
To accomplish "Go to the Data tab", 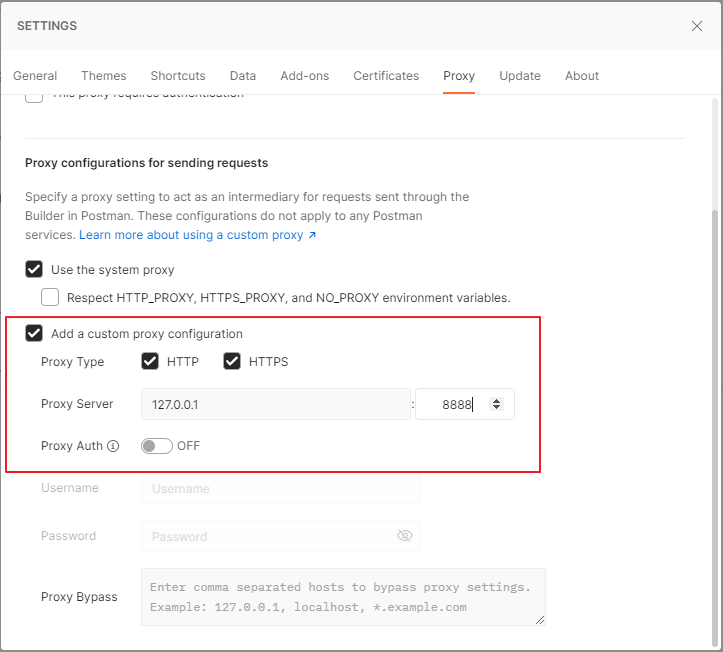I will coord(243,76).
